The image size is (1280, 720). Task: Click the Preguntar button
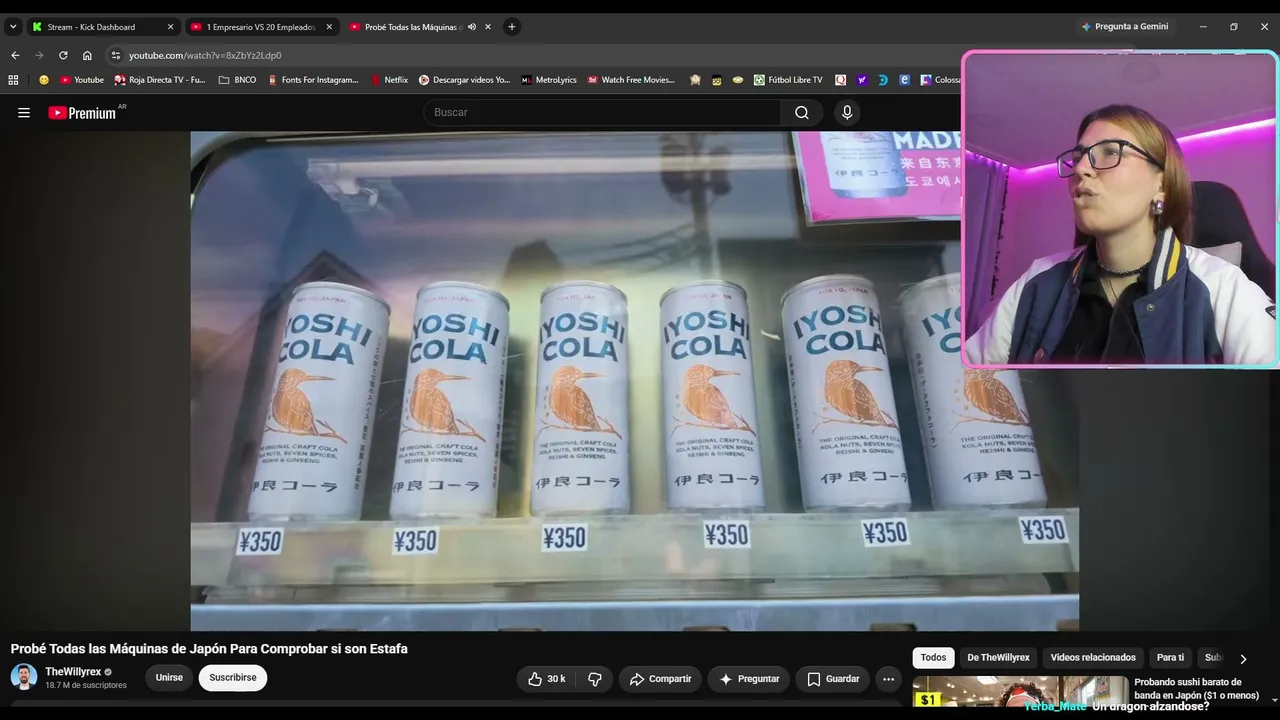tap(749, 679)
